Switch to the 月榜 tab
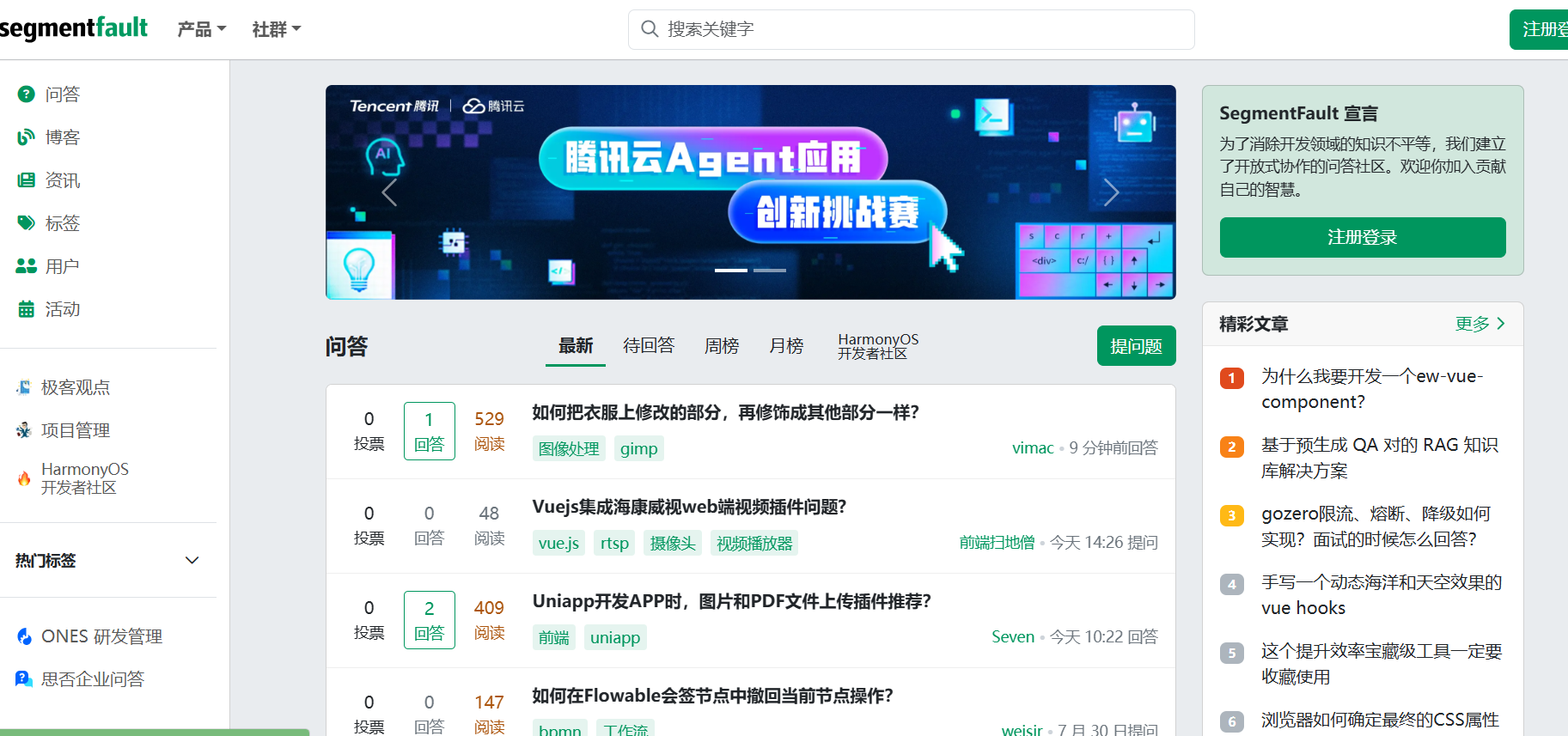This screenshot has height=736, width=1568. click(x=786, y=345)
